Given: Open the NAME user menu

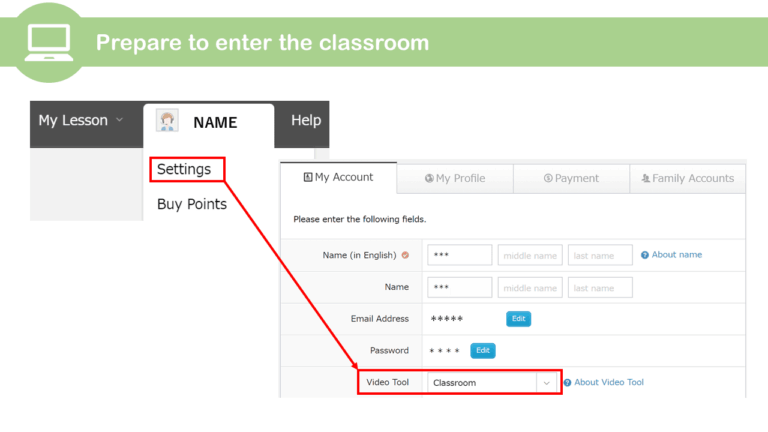Looking at the screenshot, I should [214, 122].
